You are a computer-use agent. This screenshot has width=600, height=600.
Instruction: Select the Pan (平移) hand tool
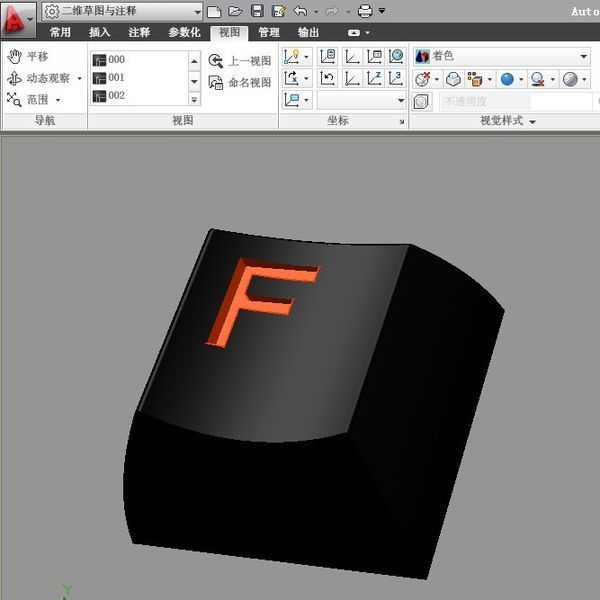28,56
